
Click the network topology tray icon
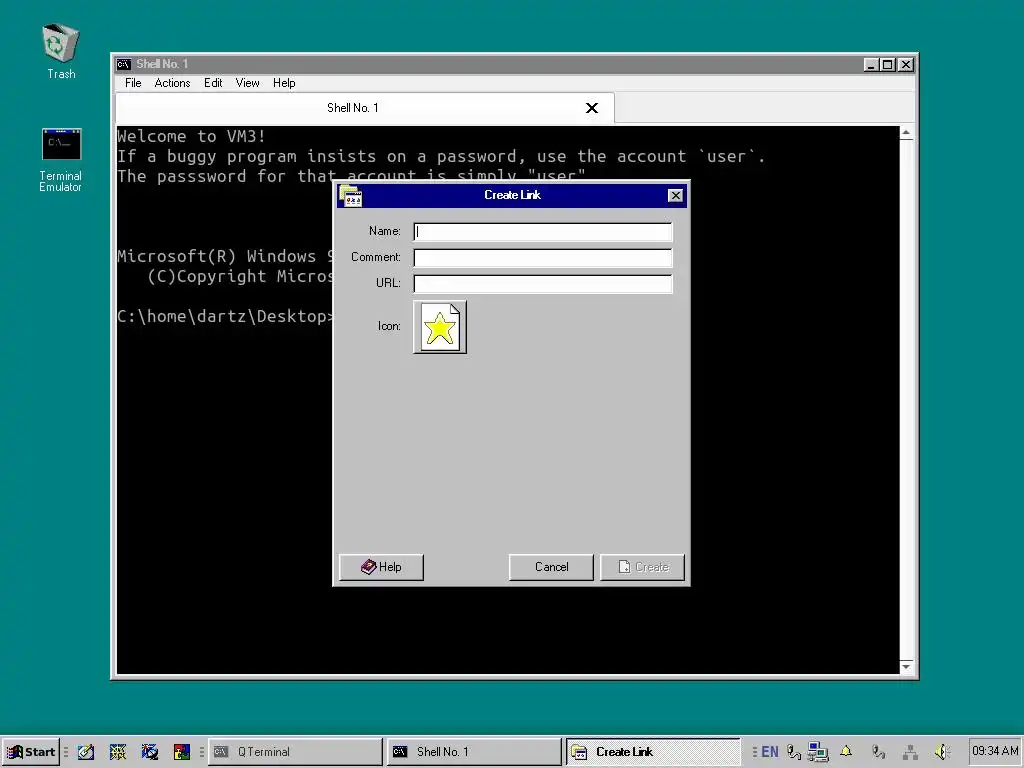910,752
